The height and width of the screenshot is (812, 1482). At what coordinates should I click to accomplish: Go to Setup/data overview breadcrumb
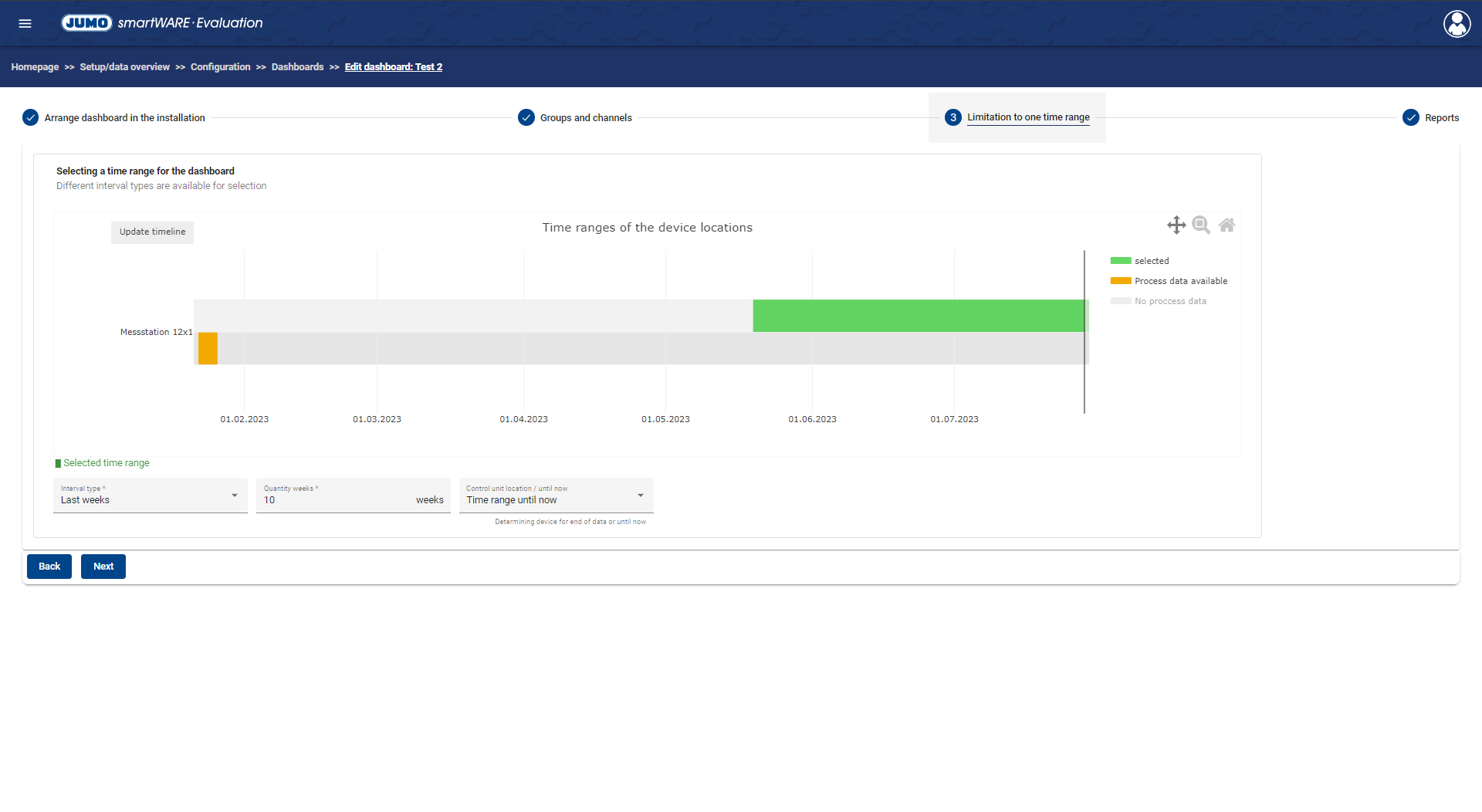[x=124, y=67]
